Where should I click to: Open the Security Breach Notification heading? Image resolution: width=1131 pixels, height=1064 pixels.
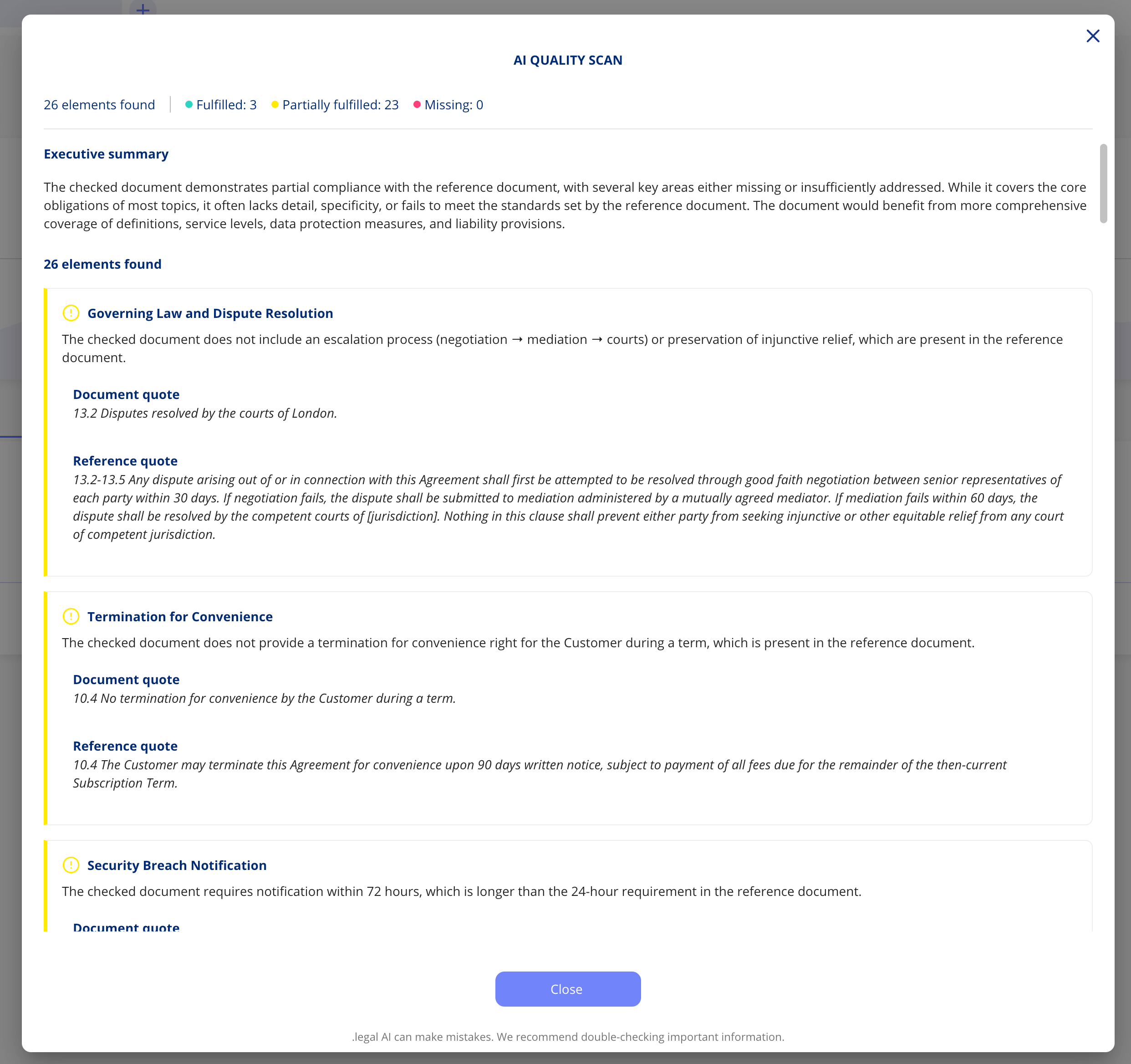point(176,865)
